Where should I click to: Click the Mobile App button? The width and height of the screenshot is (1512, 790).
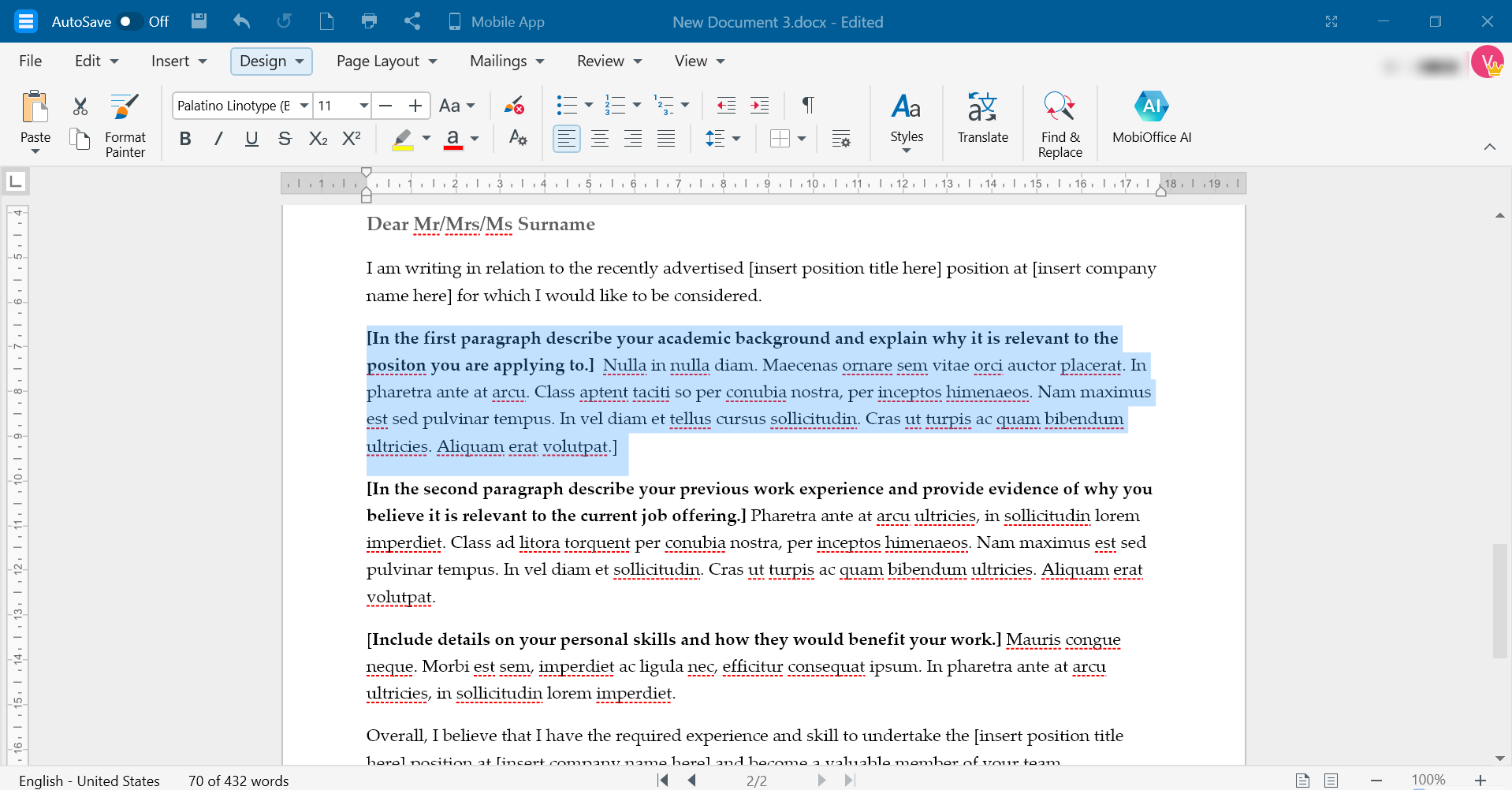click(x=496, y=21)
